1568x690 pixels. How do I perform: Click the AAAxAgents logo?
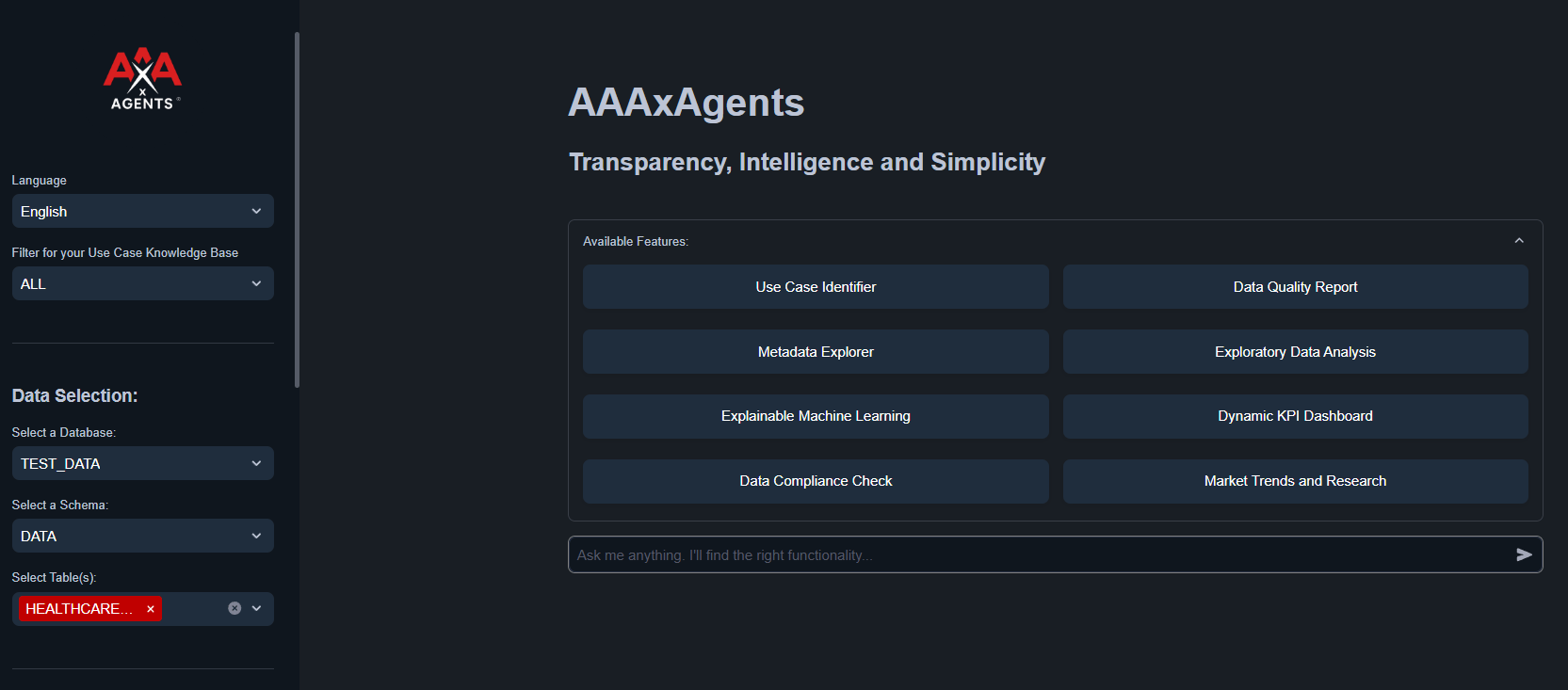[x=142, y=79]
